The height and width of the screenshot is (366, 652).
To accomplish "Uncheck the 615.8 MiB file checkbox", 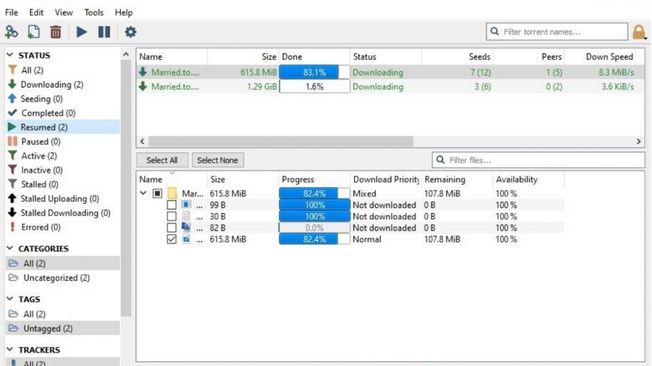I will coord(171,239).
